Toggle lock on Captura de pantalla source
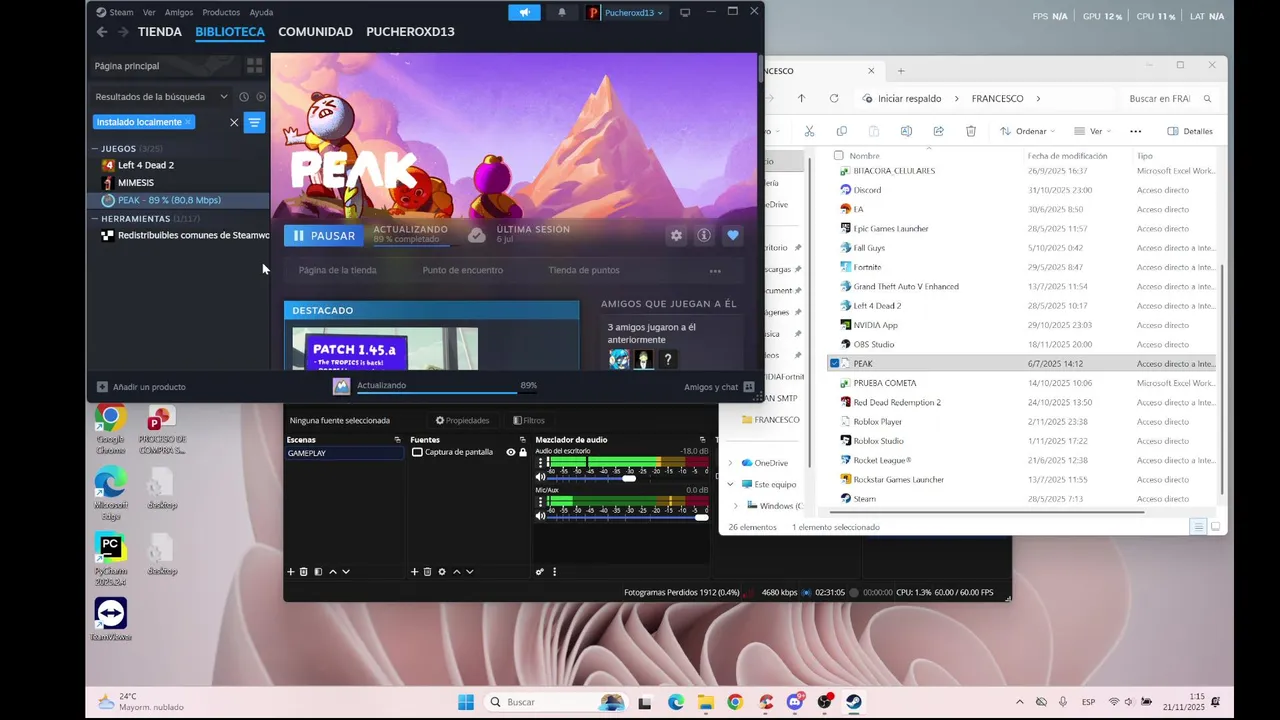The image size is (1280, 720). (x=523, y=452)
